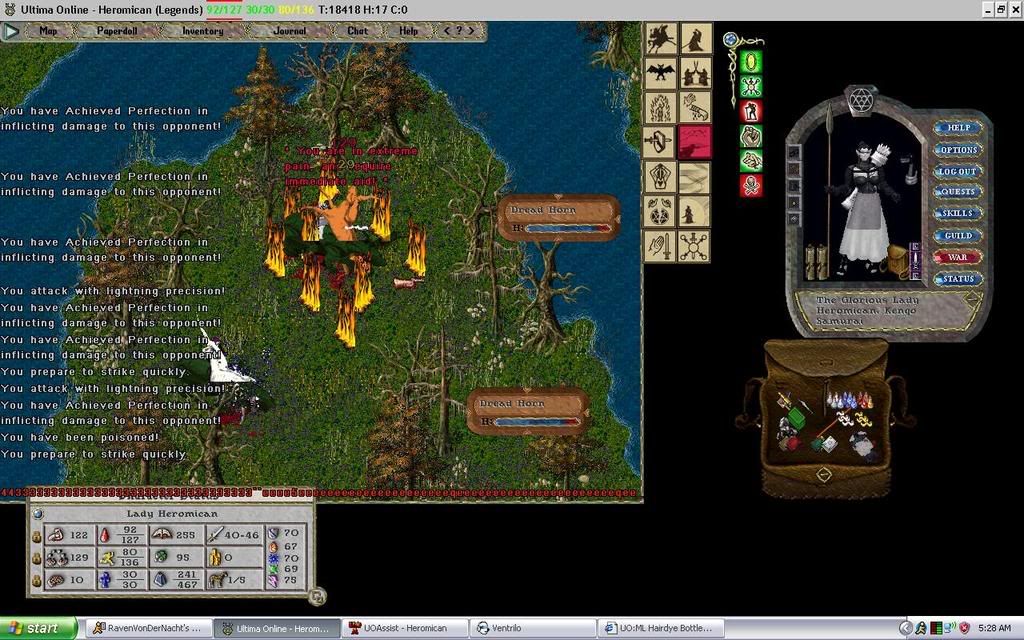Image resolution: width=1024 pixels, height=640 pixels.
Task: Click the scrolls beside the paperdoll figure
Action: pos(815,261)
